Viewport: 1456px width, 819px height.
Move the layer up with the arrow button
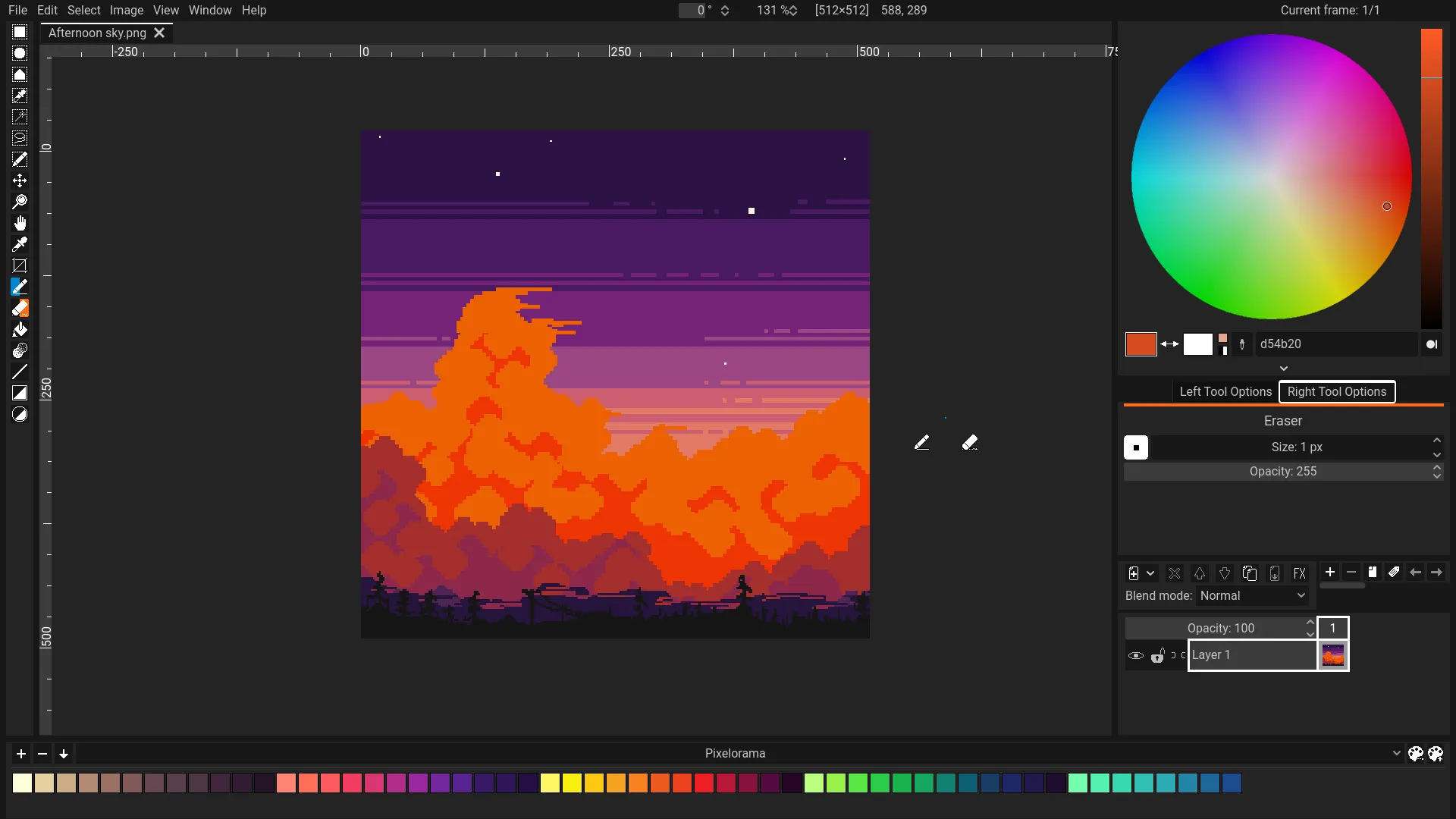(1200, 573)
